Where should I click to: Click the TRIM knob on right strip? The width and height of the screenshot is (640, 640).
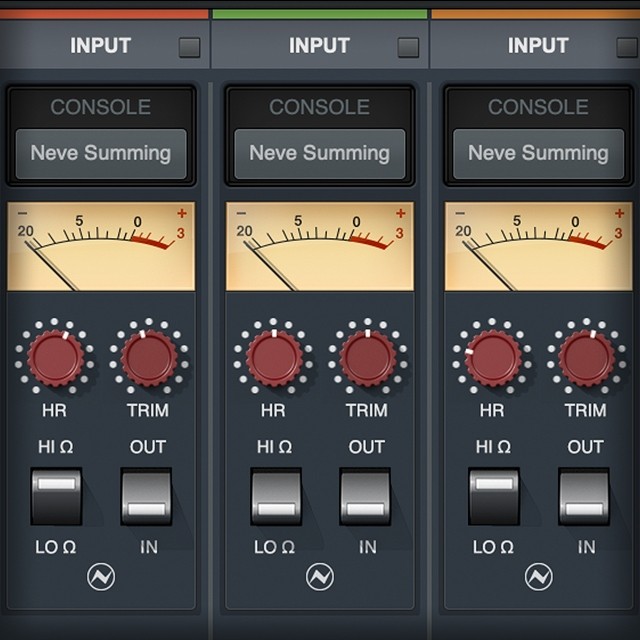(585, 358)
